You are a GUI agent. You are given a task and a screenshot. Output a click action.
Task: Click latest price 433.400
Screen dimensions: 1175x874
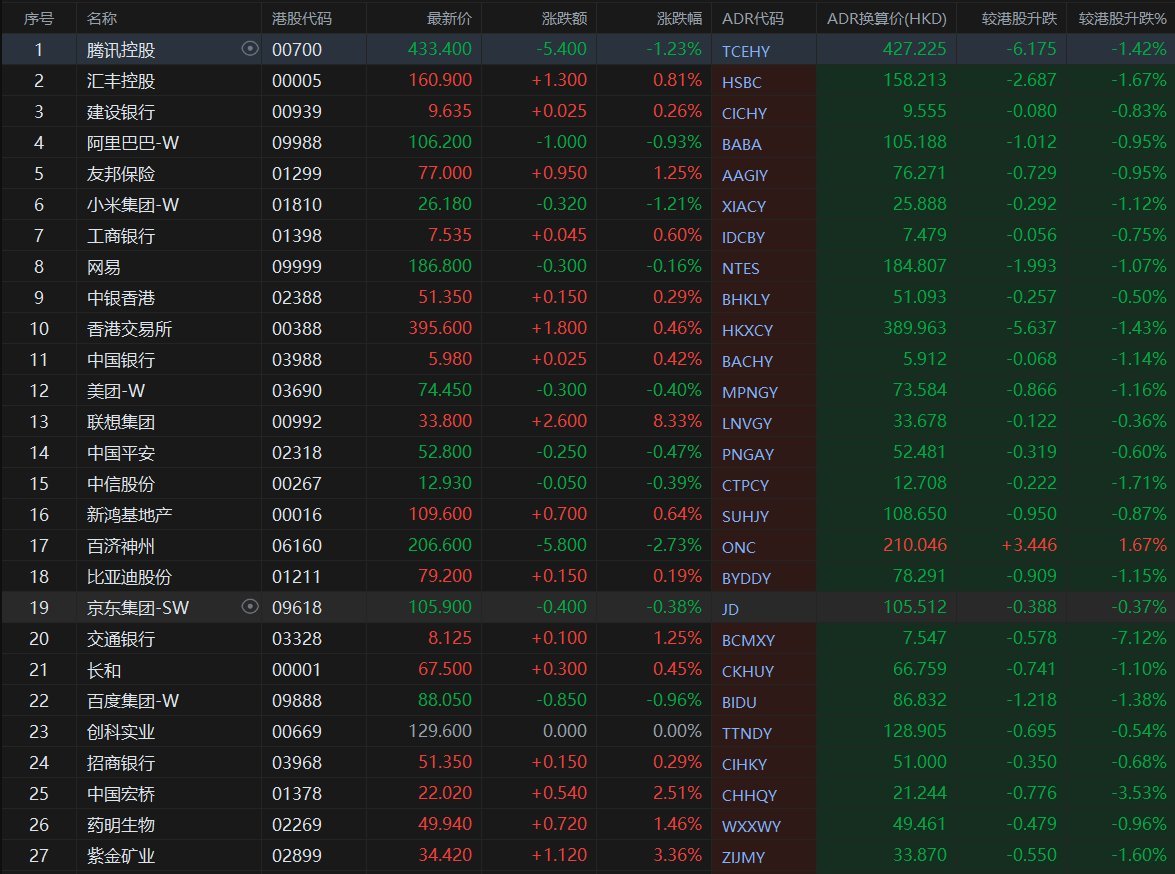click(440, 49)
